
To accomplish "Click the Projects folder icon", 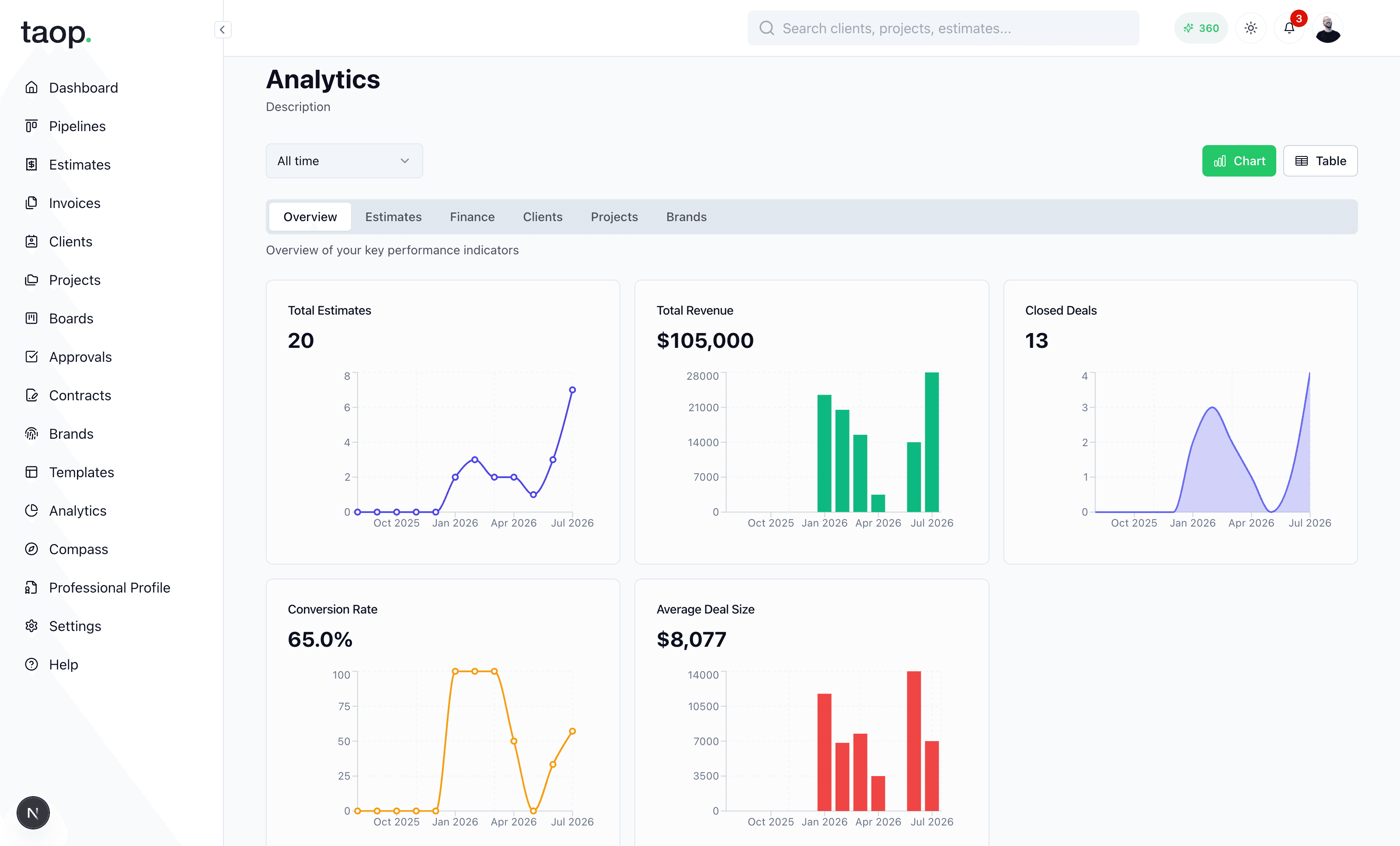I will (x=32, y=280).
